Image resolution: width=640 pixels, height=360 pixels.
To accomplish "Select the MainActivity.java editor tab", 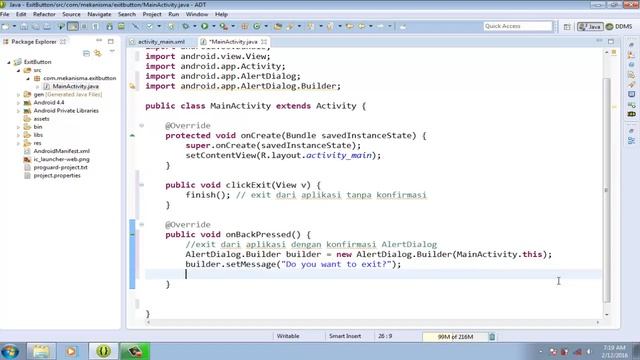I will click(x=233, y=42).
